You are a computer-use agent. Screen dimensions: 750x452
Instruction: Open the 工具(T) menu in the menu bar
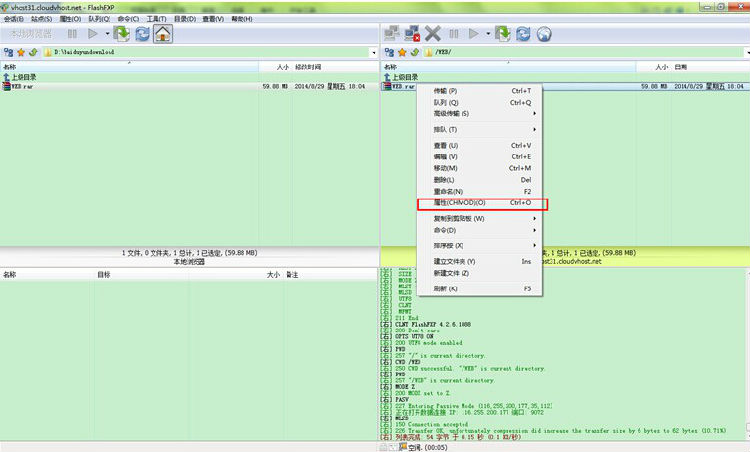(156, 18)
